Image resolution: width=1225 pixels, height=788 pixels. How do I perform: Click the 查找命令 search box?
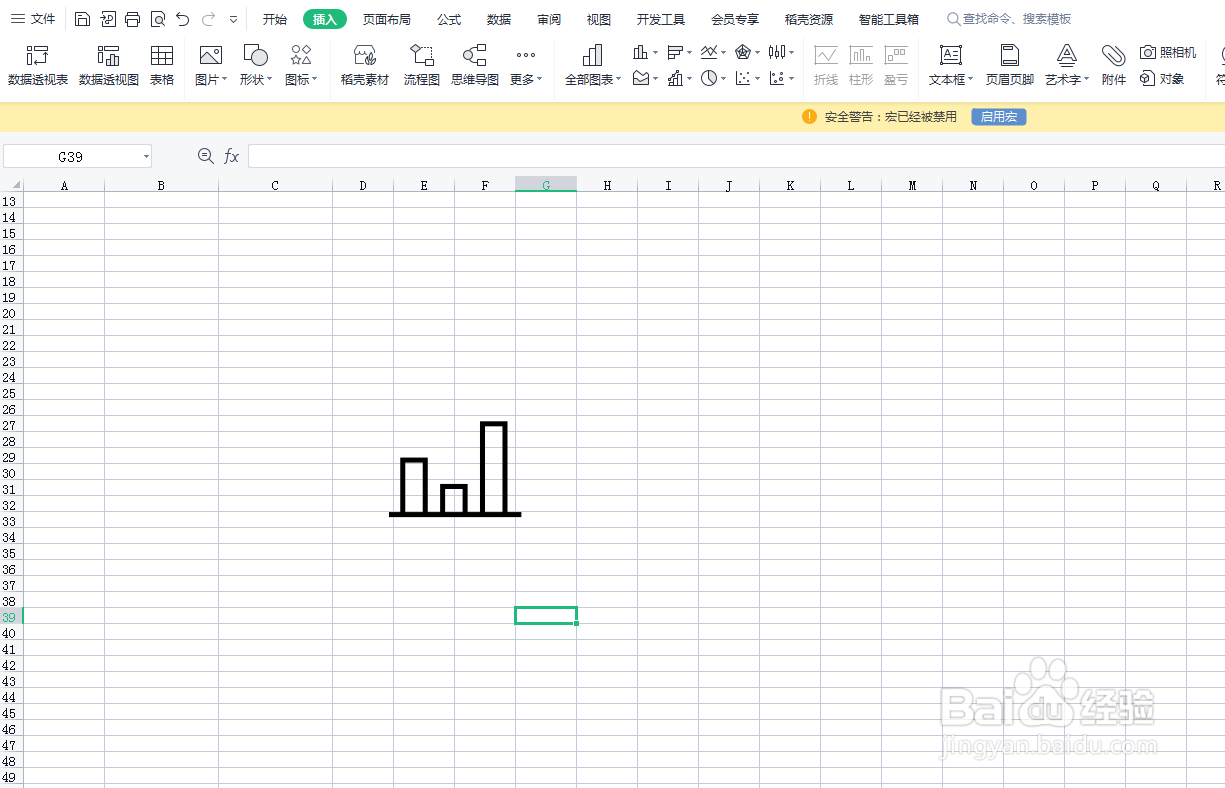pos(1010,19)
